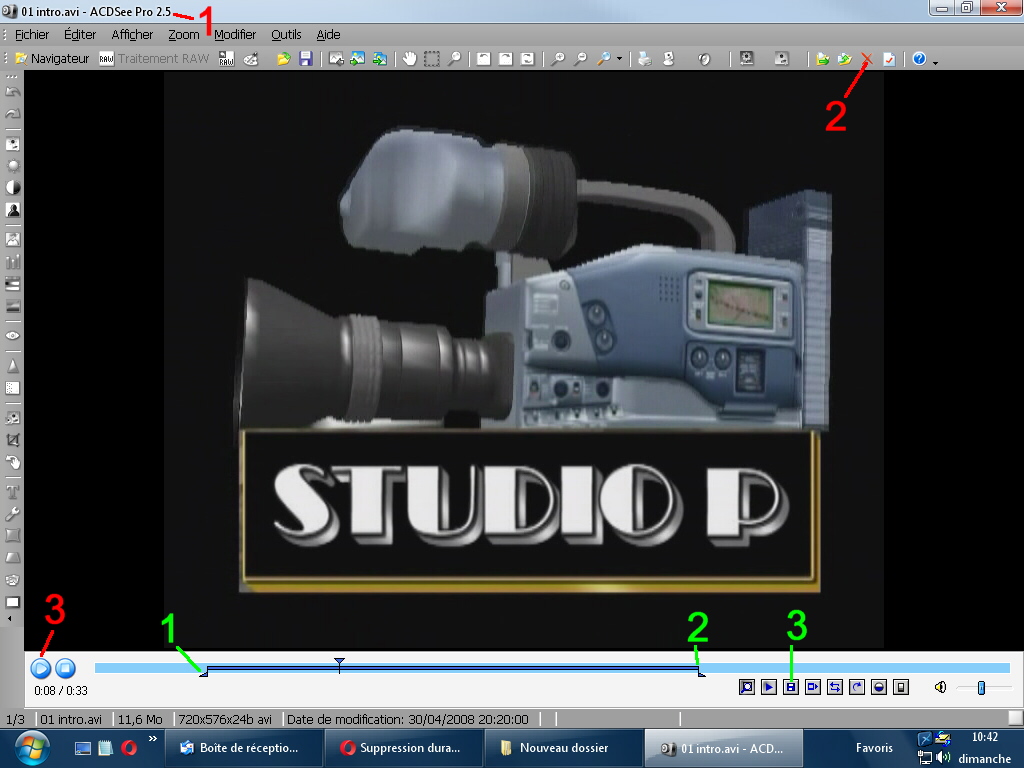Switch to Boîte de réception taskbar window
Screen dimensions: 1024x768
[243, 748]
